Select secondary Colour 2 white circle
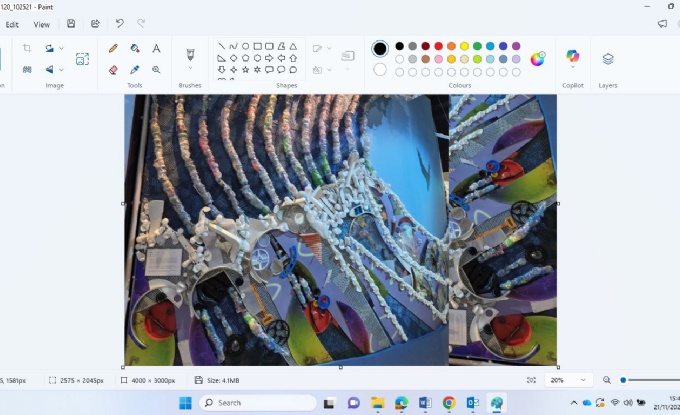Image resolution: width=680 pixels, height=415 pixels. (380, 70)
